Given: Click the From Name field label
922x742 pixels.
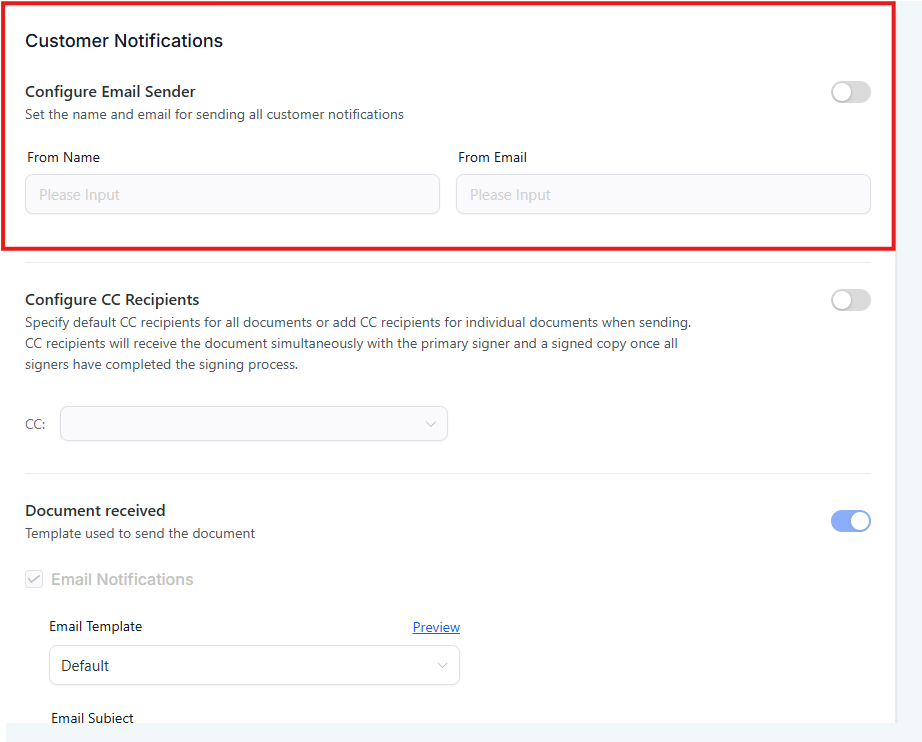Looking at the screenshot, I should point(64,157).
